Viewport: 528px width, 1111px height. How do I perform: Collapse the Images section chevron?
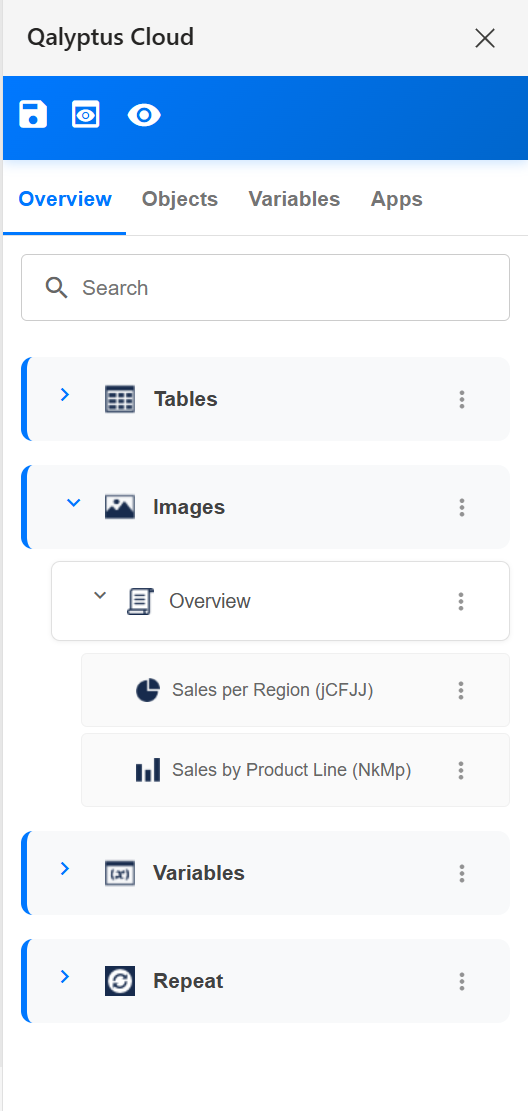pyautogui.click(x=73, y=503)
